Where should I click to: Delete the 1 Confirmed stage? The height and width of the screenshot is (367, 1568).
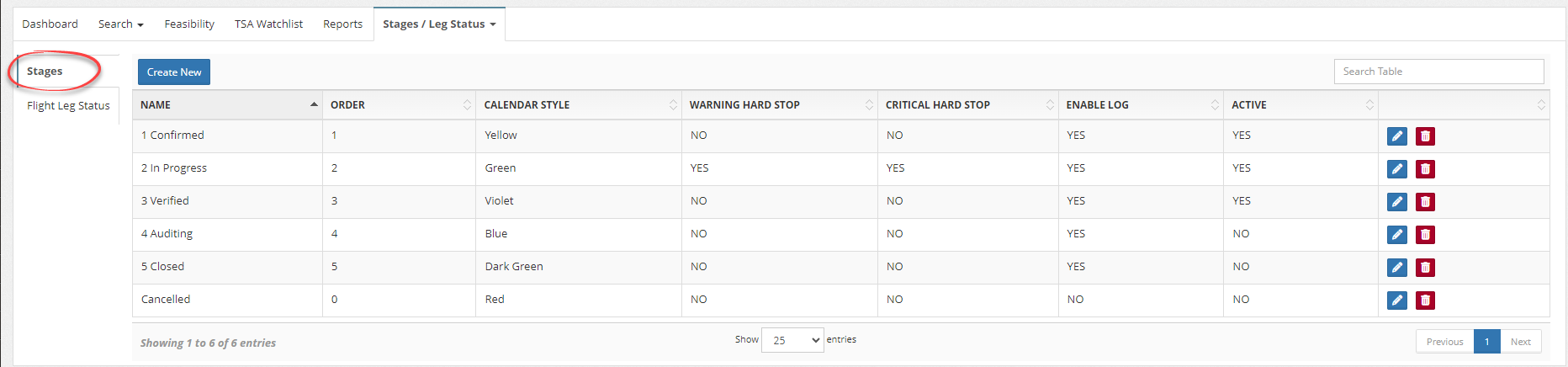[1425, 136]
